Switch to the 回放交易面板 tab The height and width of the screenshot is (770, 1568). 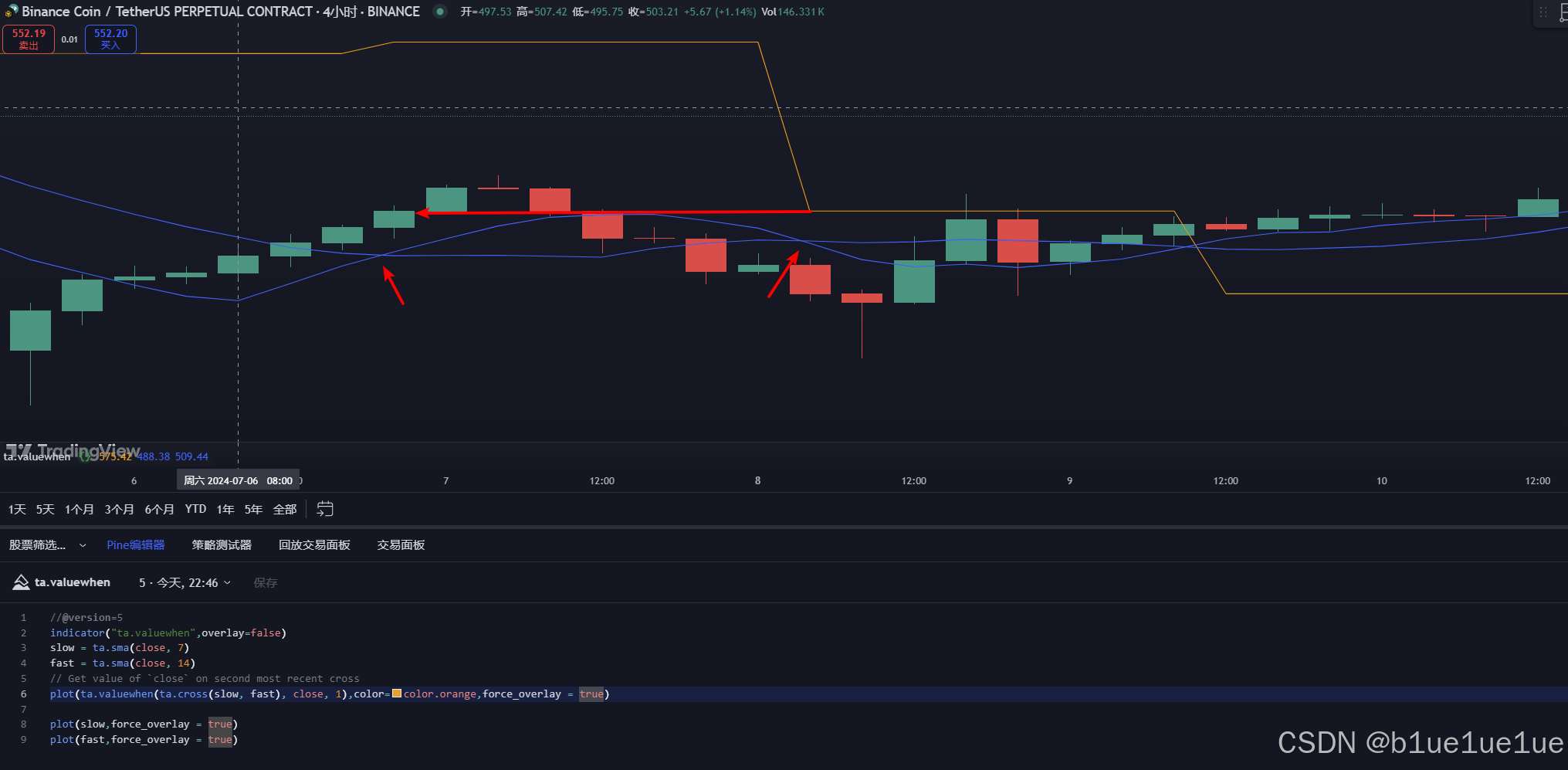click(314, 545)
